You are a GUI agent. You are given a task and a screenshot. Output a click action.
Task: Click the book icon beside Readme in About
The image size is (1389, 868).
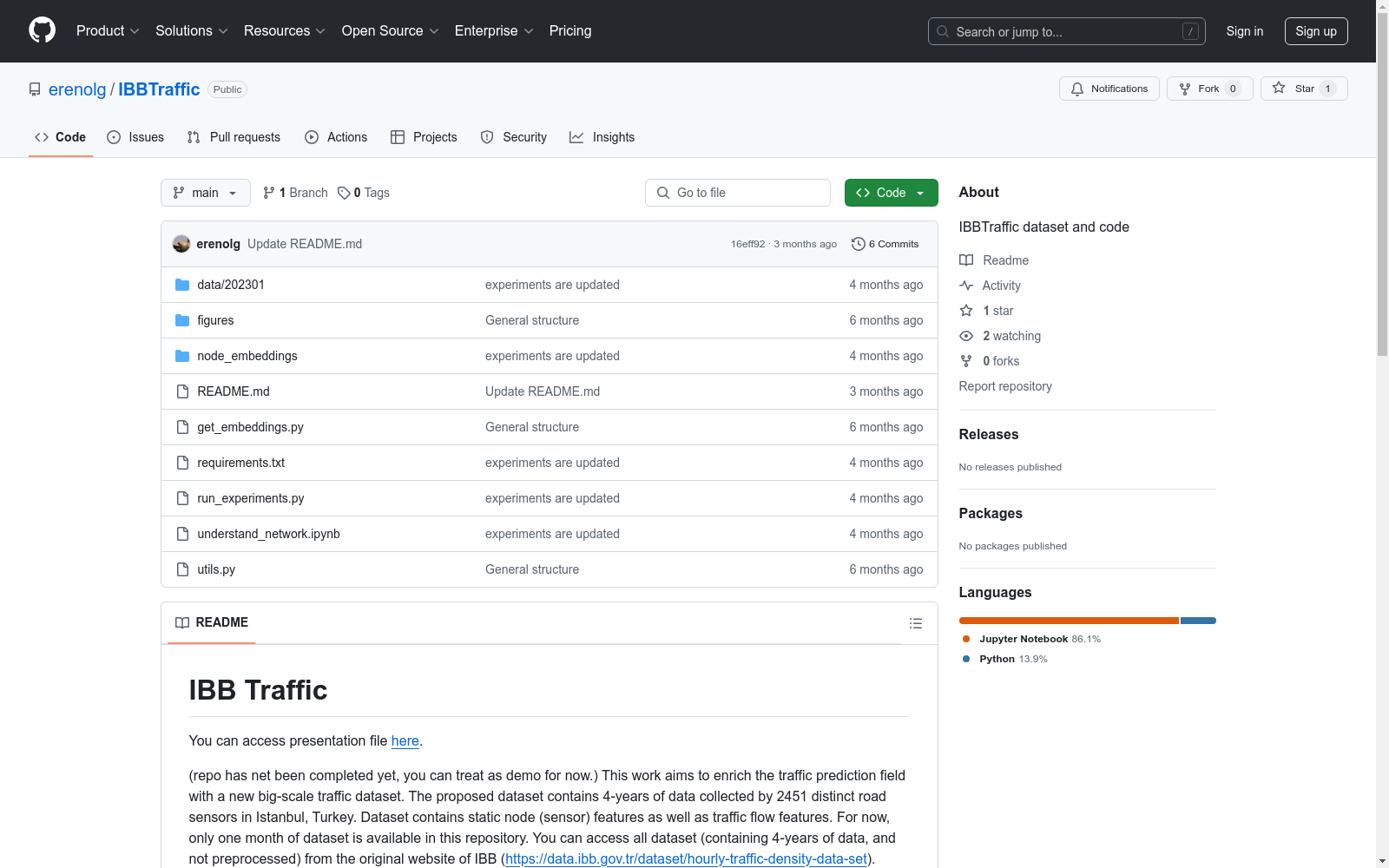[x=966, y=260]
